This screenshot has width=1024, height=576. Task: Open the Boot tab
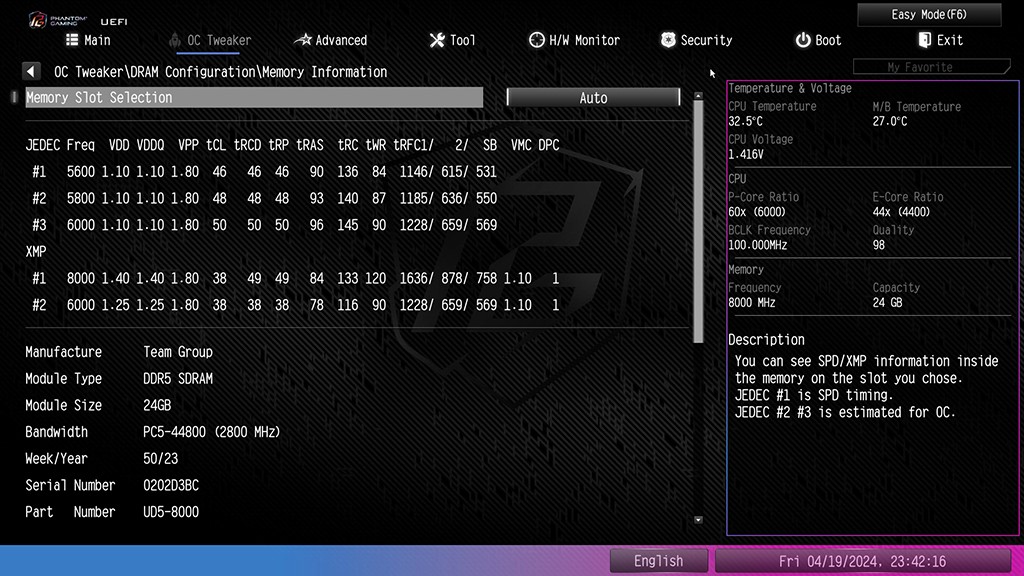tap(818, 40)
